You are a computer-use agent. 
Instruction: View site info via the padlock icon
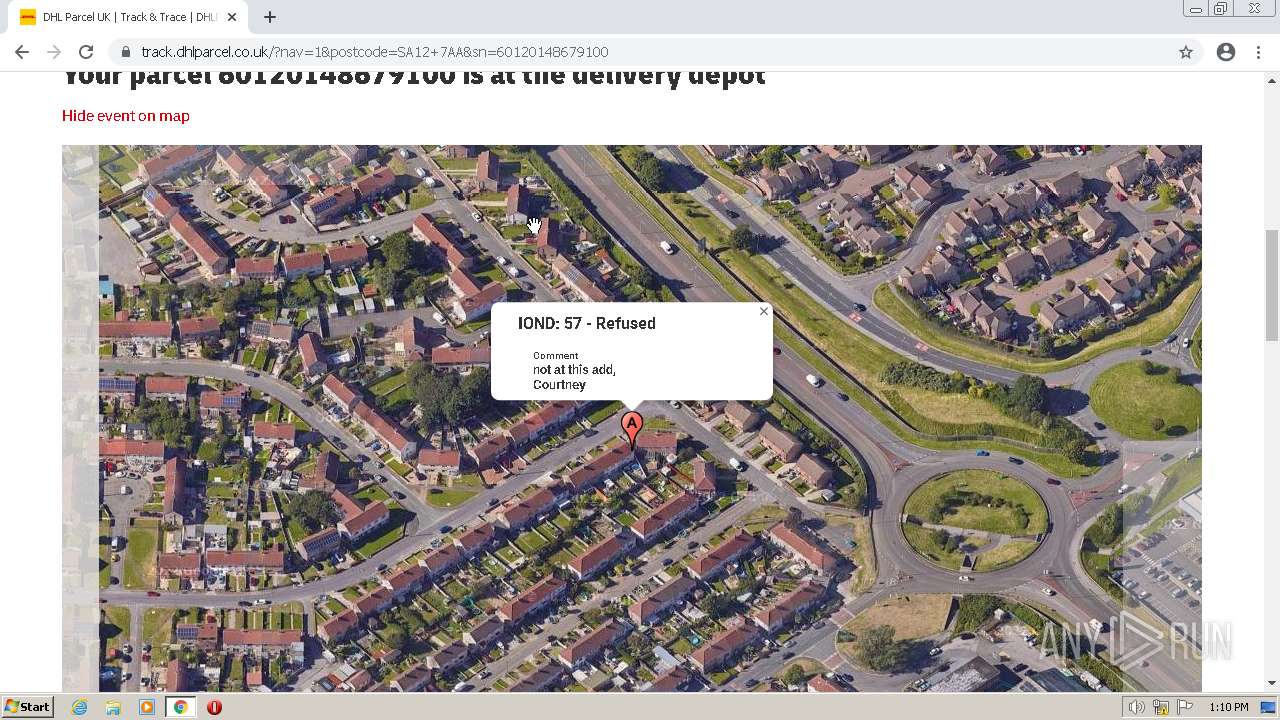(x=126, y=52)
